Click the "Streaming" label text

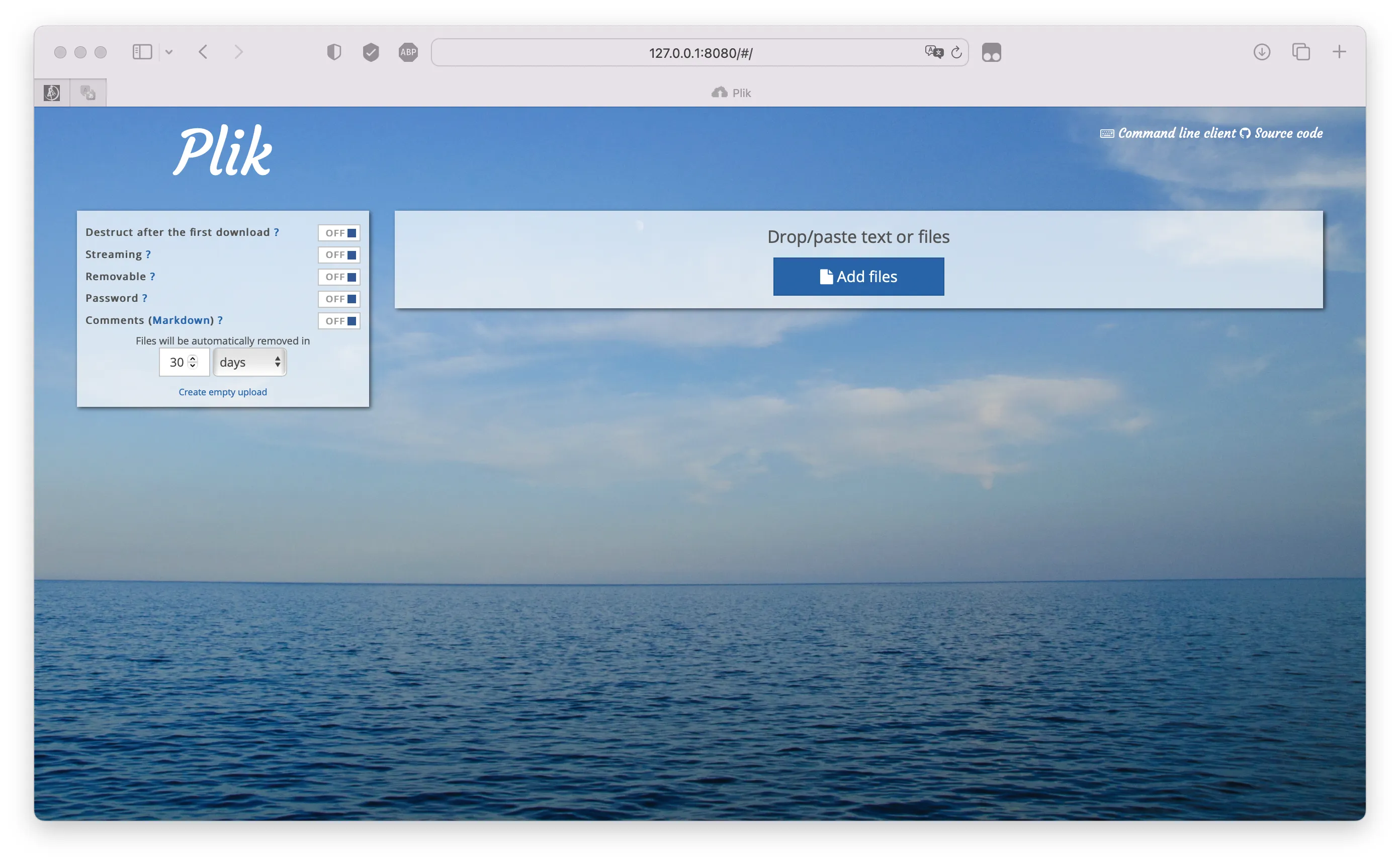pos(114,254)
